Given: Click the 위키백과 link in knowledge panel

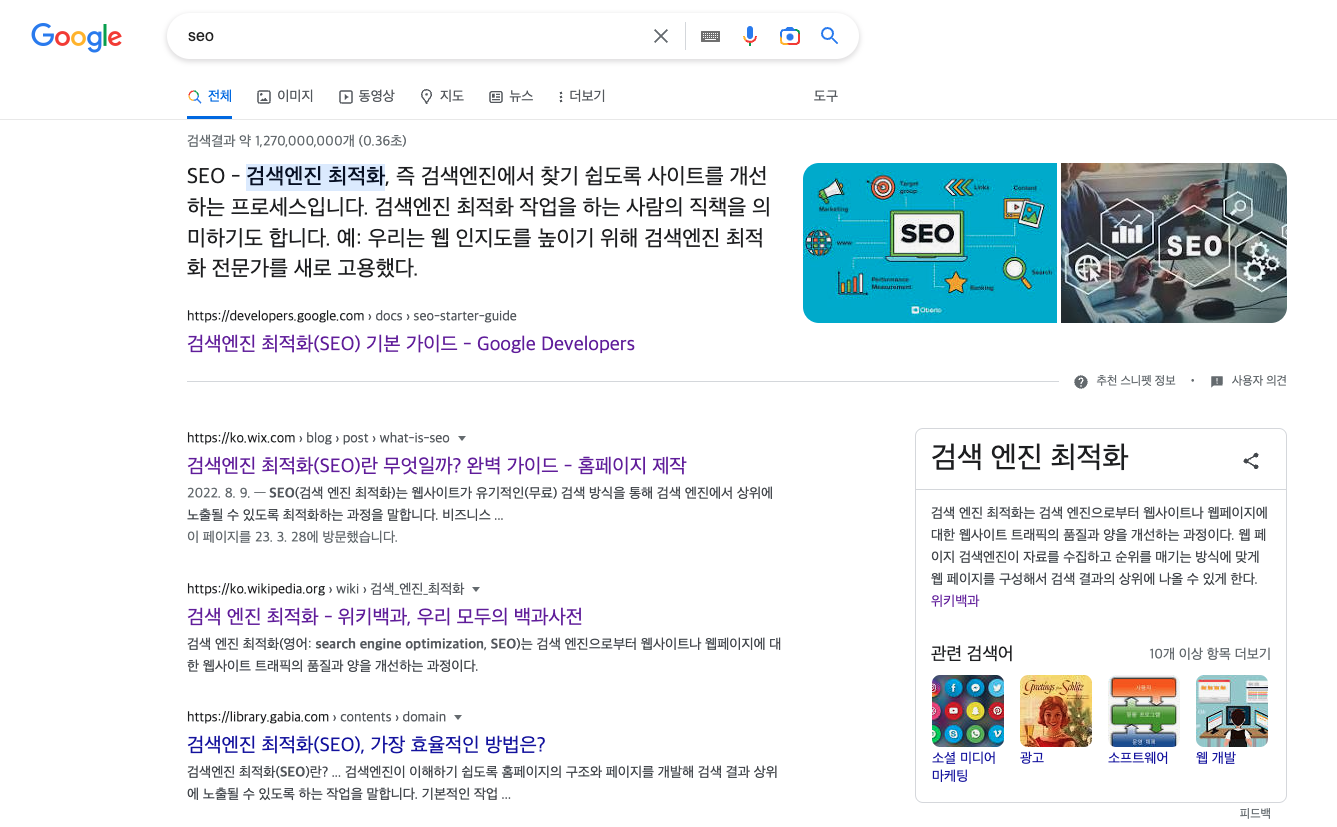Looking at the screenshot, I should pos(955,601).
